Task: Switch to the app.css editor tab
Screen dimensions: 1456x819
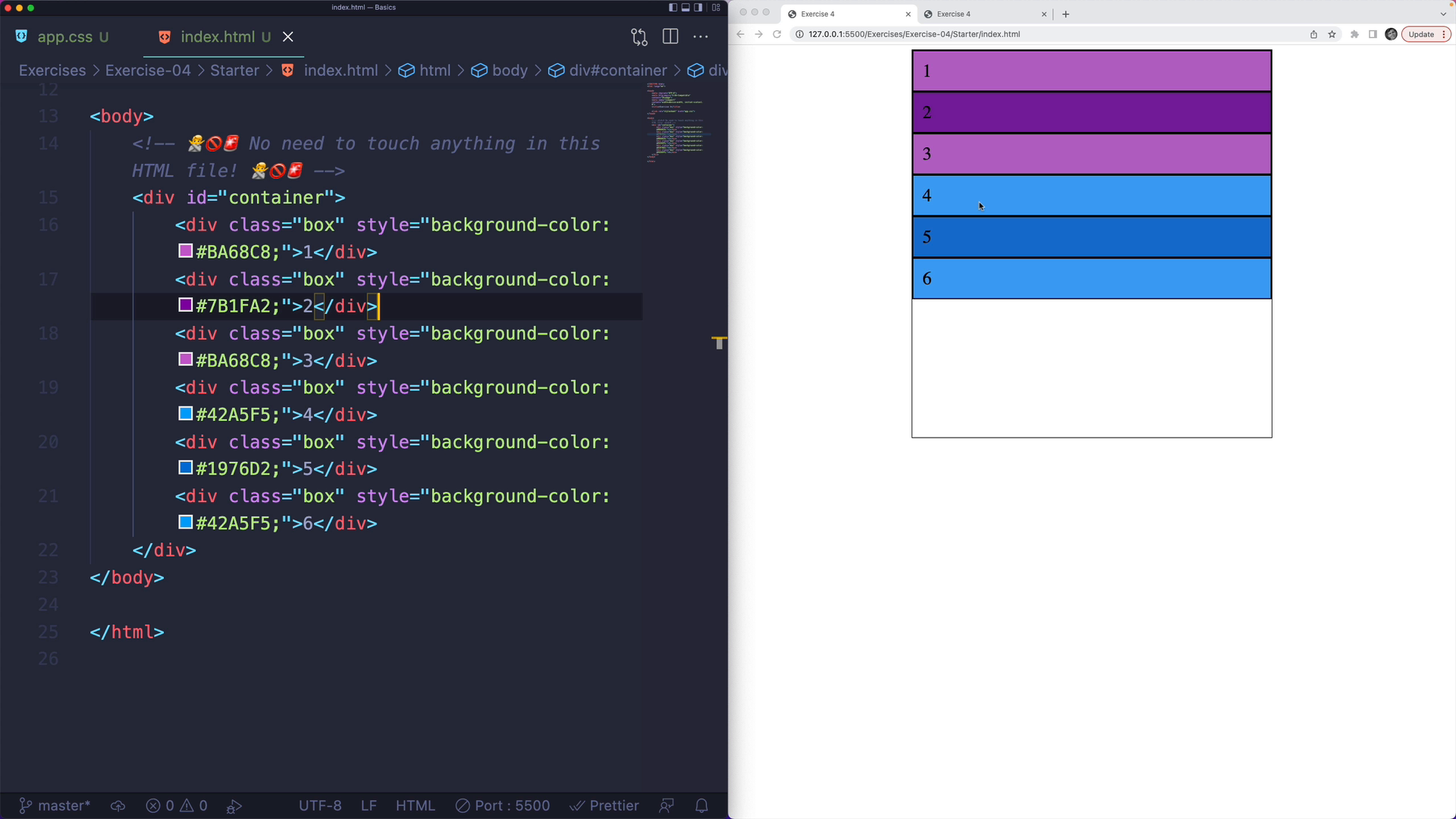Action: click(x=64, y=36)
